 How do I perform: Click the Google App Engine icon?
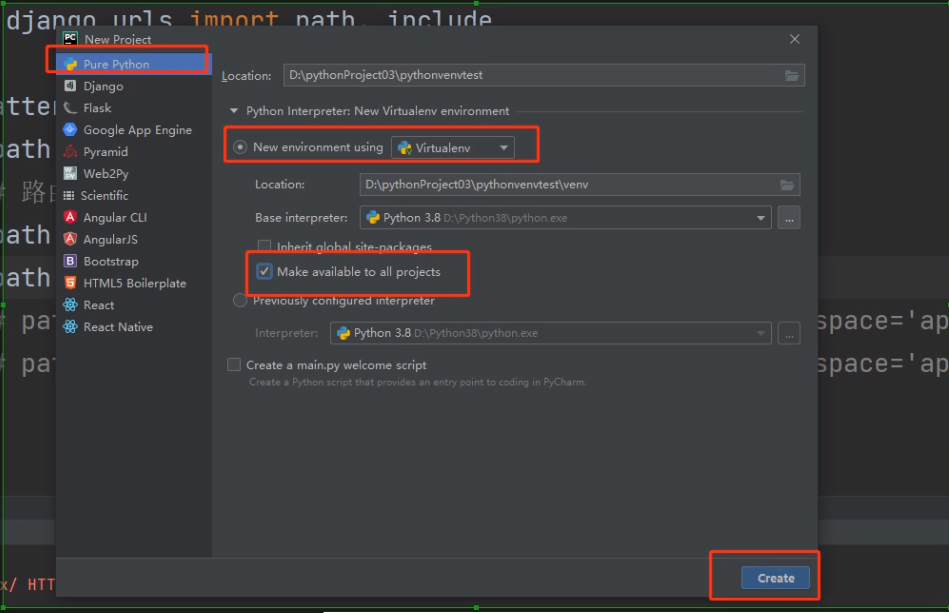(x=70, y=129)
